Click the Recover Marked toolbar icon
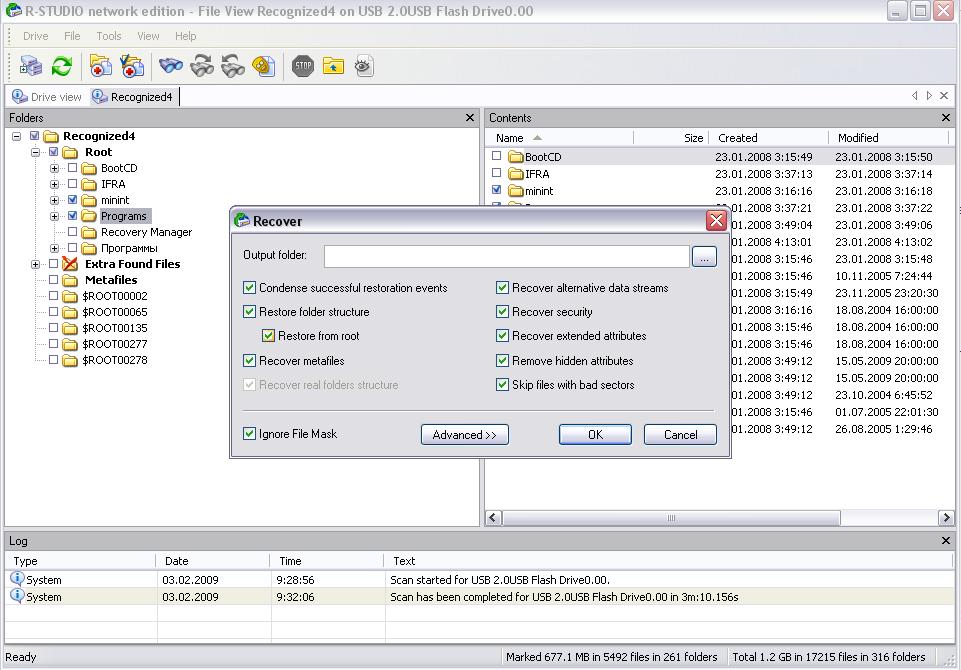The image size is (961, 670). (132, 66)
